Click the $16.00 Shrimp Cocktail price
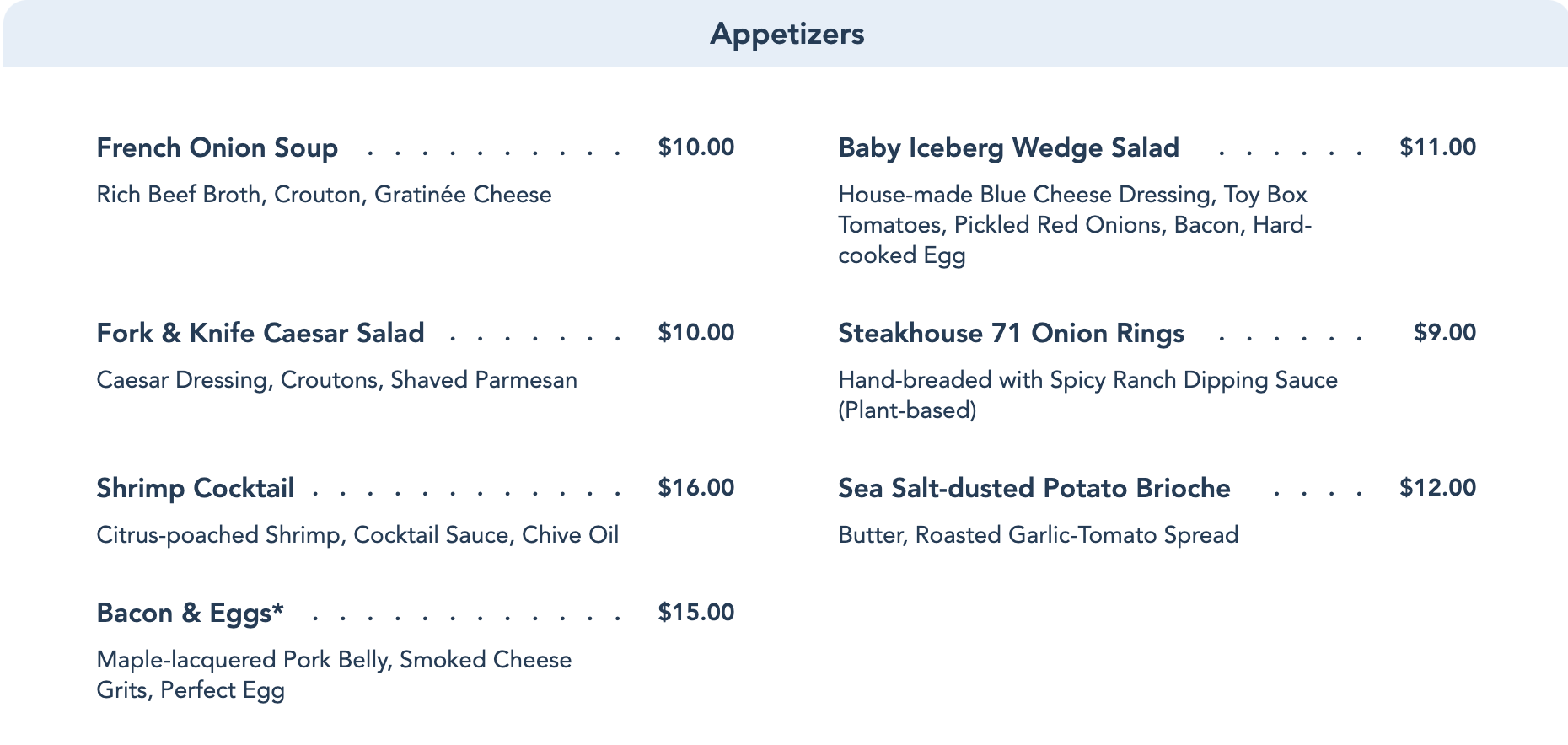The image size is (1568, 745). (695, 488)
